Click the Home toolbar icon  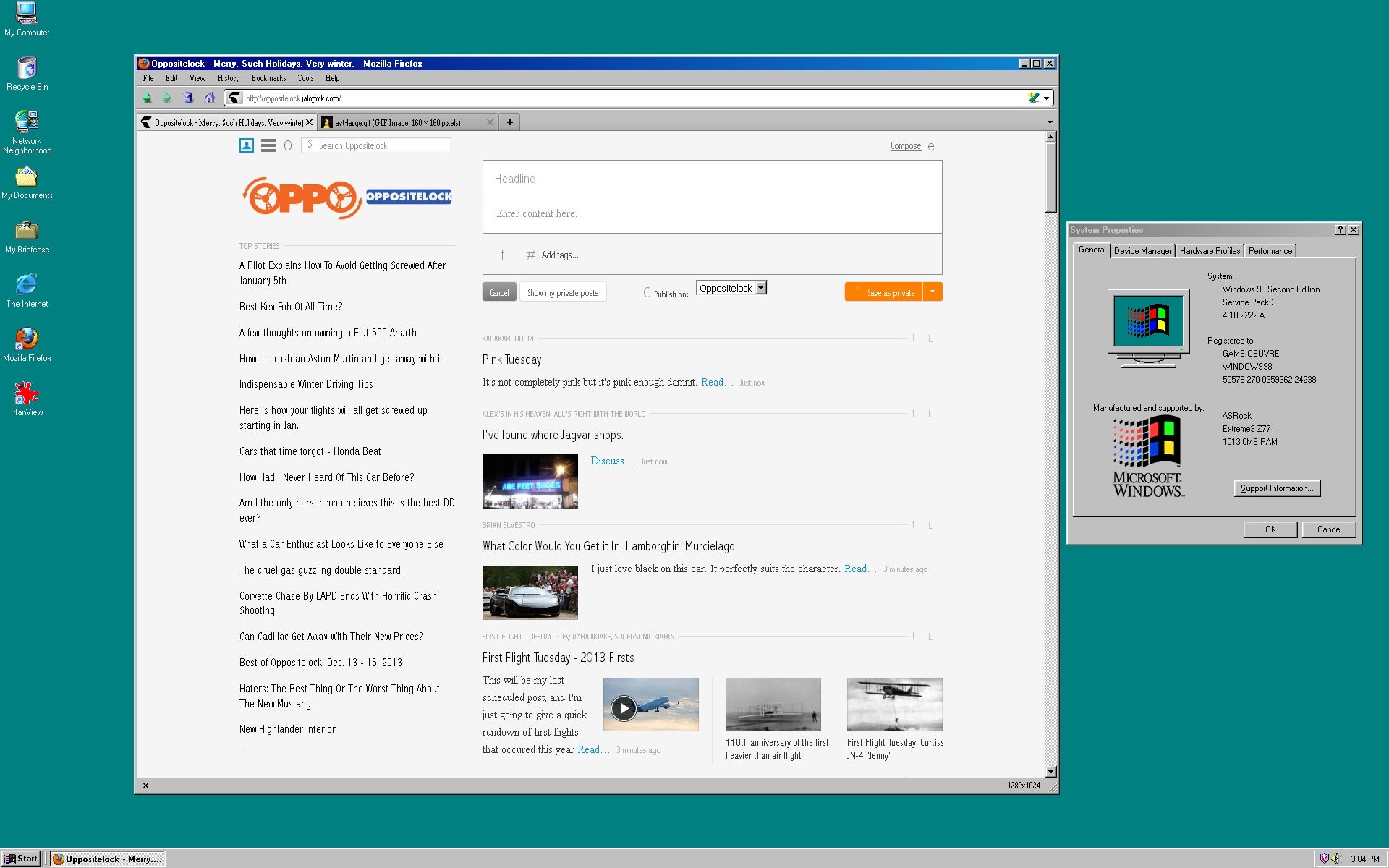(x=210, y=98)
